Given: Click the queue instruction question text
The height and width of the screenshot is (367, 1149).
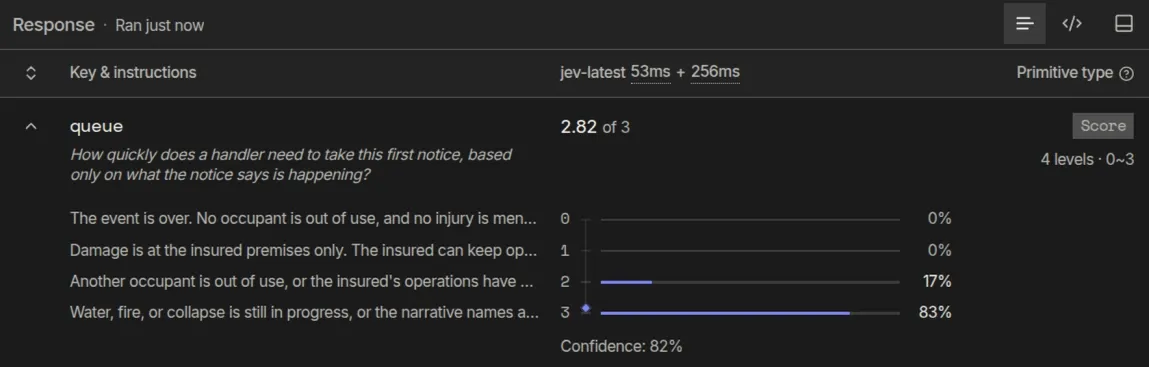Looking at the screenshot, I should pos(291,166).
